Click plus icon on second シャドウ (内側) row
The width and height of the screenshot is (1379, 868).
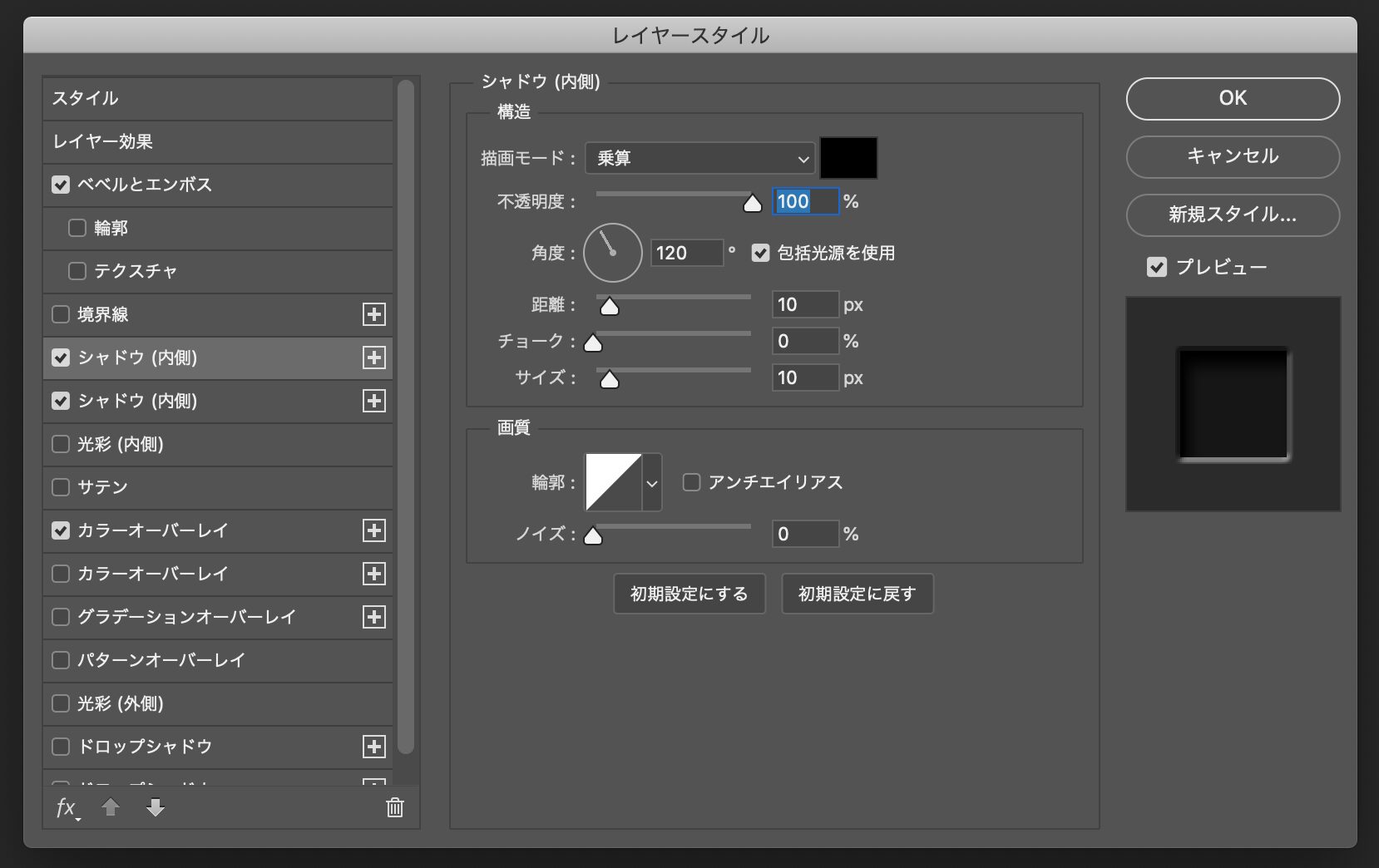click(374, 401)
